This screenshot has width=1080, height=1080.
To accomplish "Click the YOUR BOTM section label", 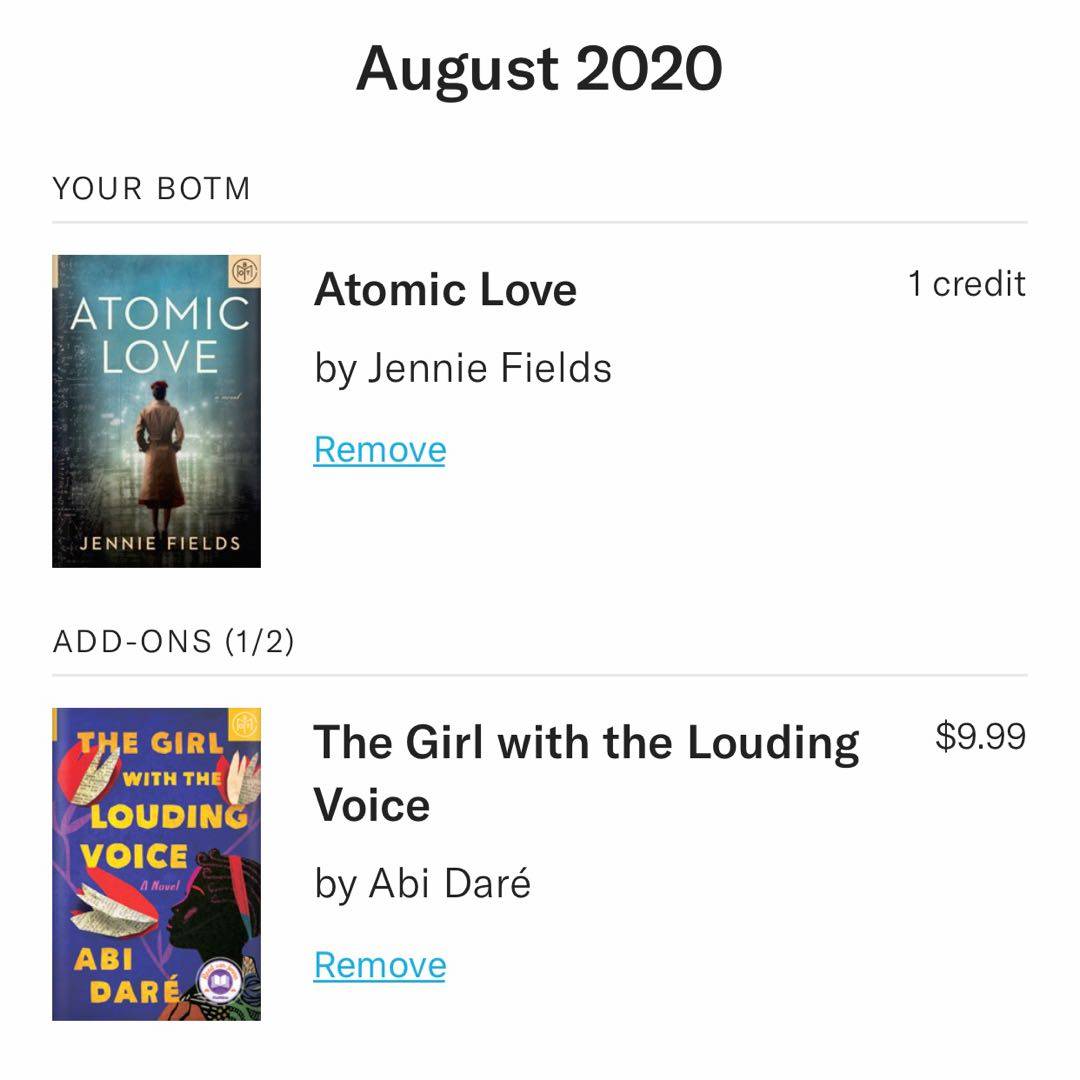I will (151, 188).
